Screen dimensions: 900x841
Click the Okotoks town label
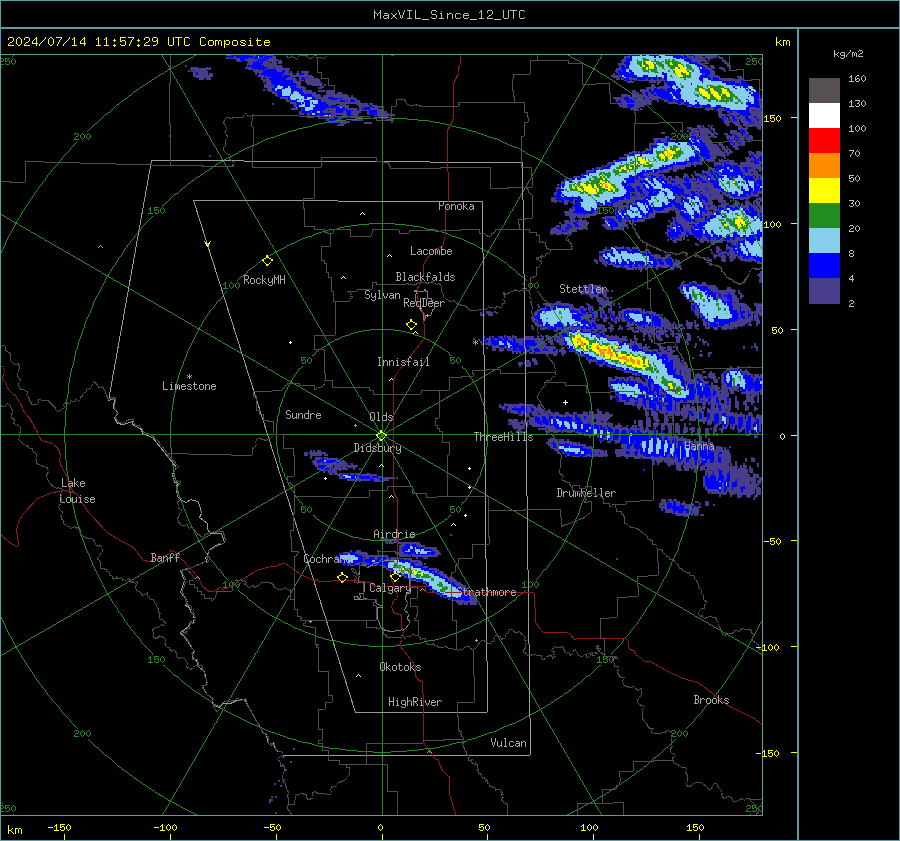(400, 667)
